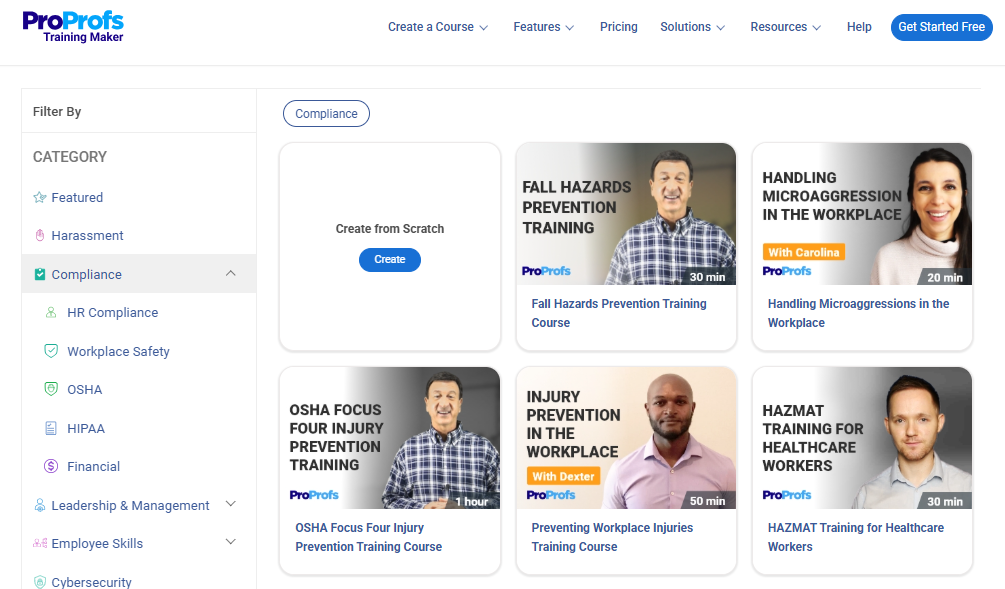Click the Injury Prevention thumbnail with Dexter
The width and height of the screenshot is (1005, 589).
pyautogui.click(x=626, y=438)
